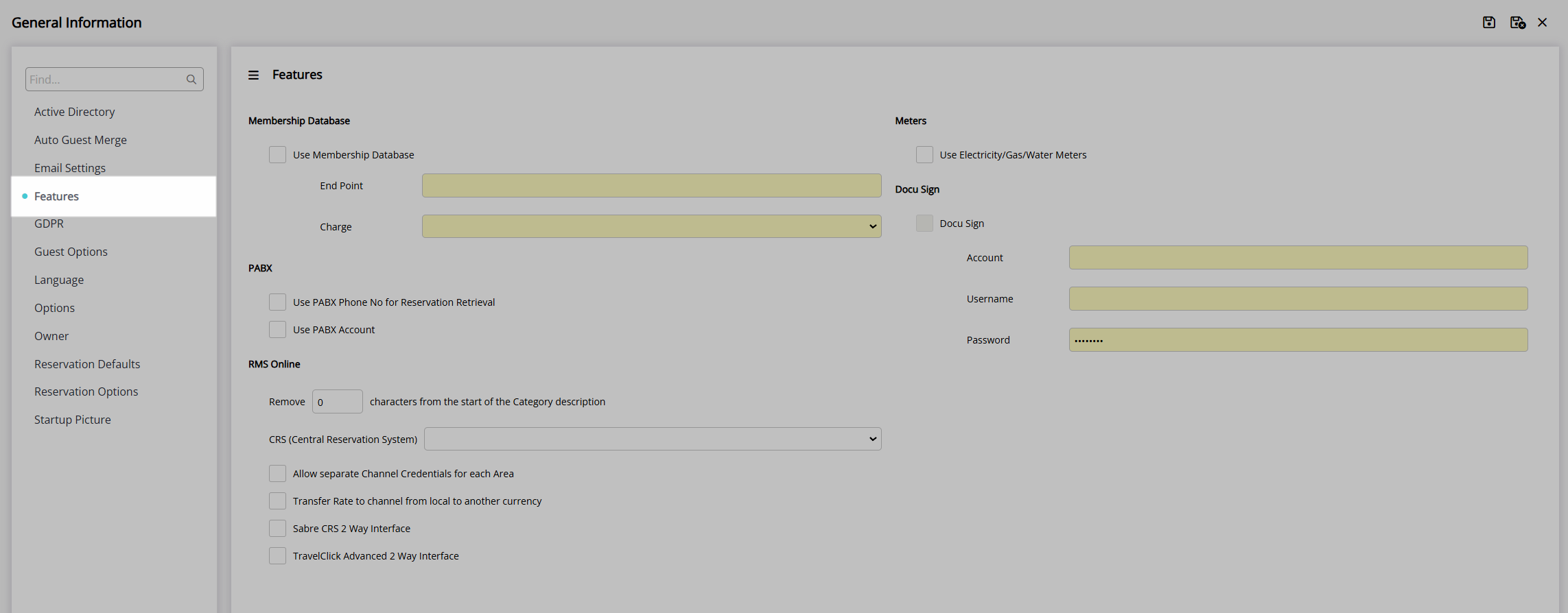Click the Docu Sign Account field
Screen dimensions: 1568x613
(x=1298, y=258)
